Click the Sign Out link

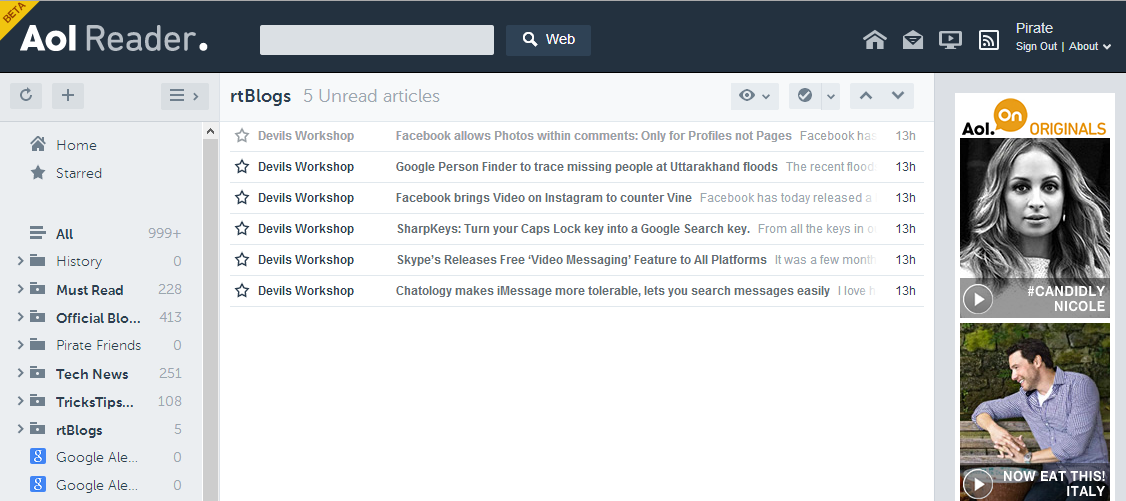(1036, 47)
